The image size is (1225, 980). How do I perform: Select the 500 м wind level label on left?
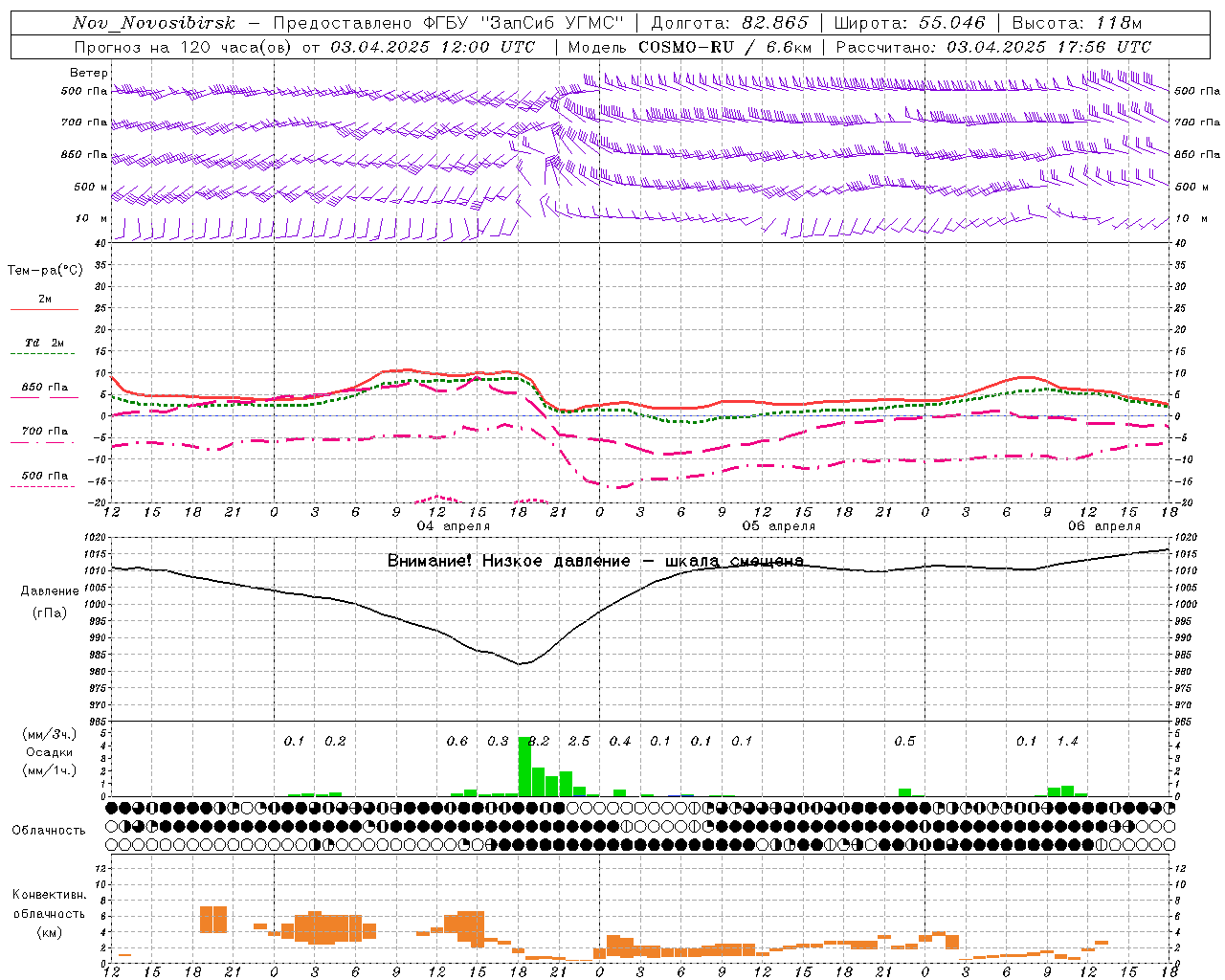(90, 187)
